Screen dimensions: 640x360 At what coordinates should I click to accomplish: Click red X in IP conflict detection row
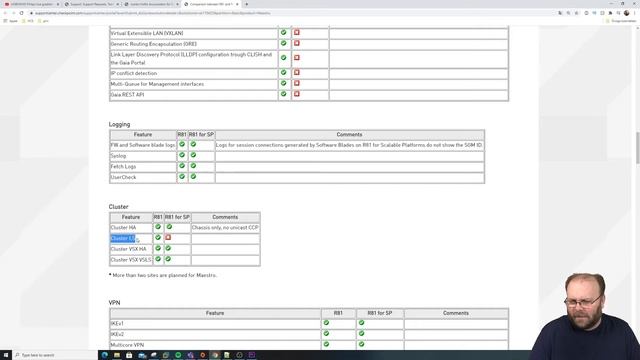297,73
